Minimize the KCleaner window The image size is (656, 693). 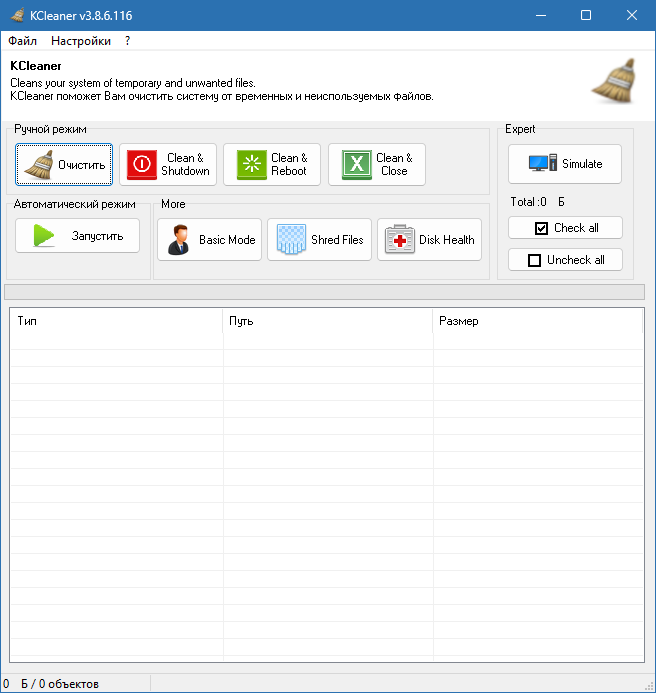click(x=541, y=15)
